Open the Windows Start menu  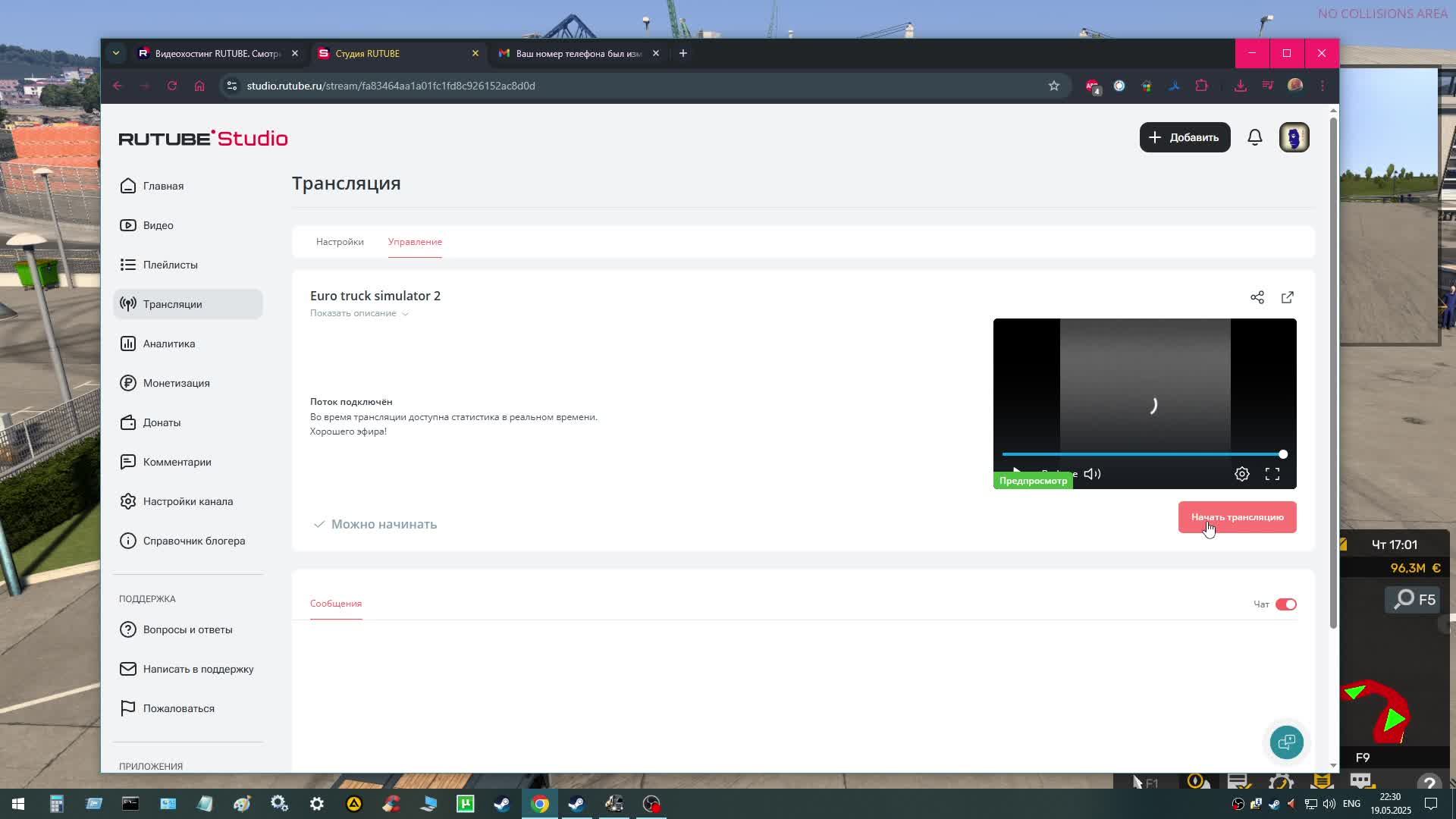pyautogui.click(x=18, y=804)
